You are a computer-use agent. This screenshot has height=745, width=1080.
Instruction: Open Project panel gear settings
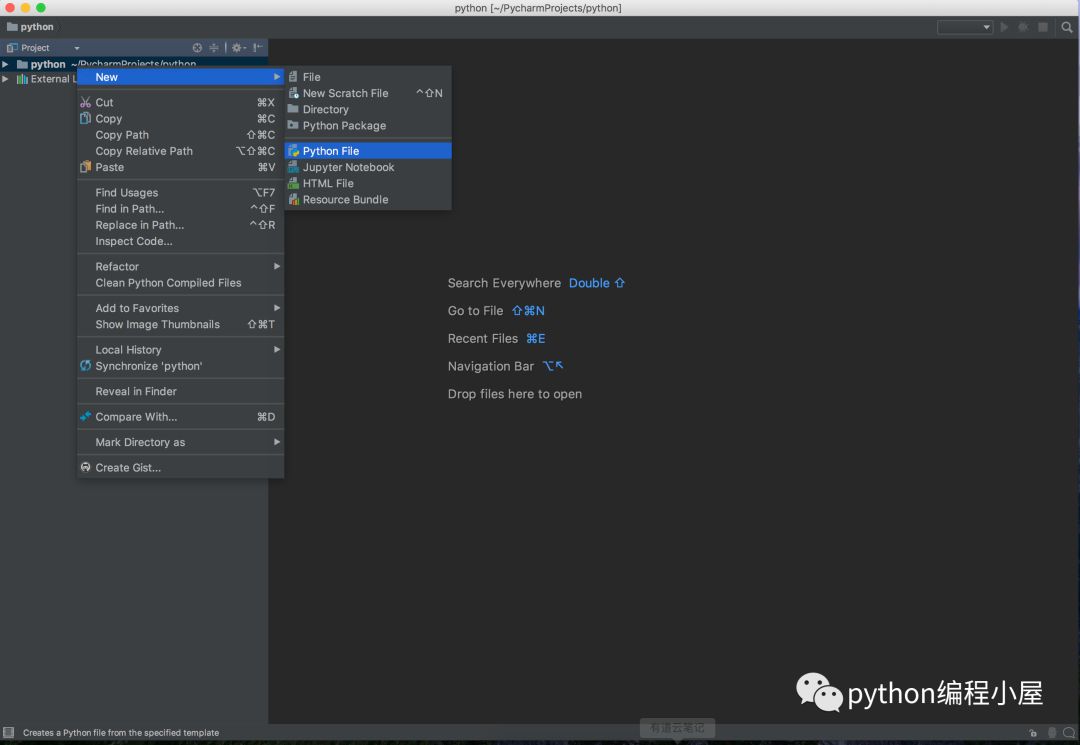point(238,48)
